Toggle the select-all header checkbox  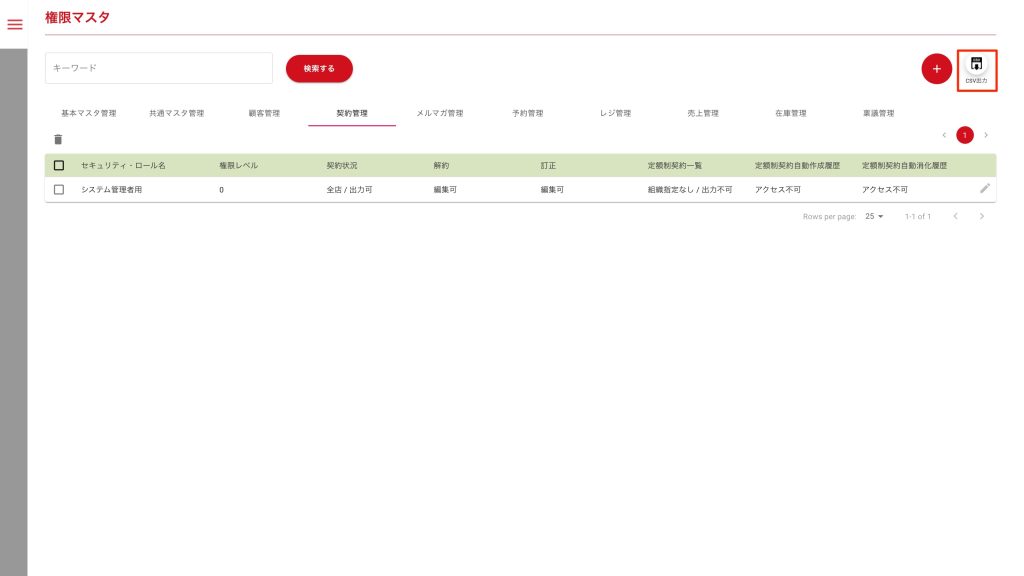[x=59, y=165]
